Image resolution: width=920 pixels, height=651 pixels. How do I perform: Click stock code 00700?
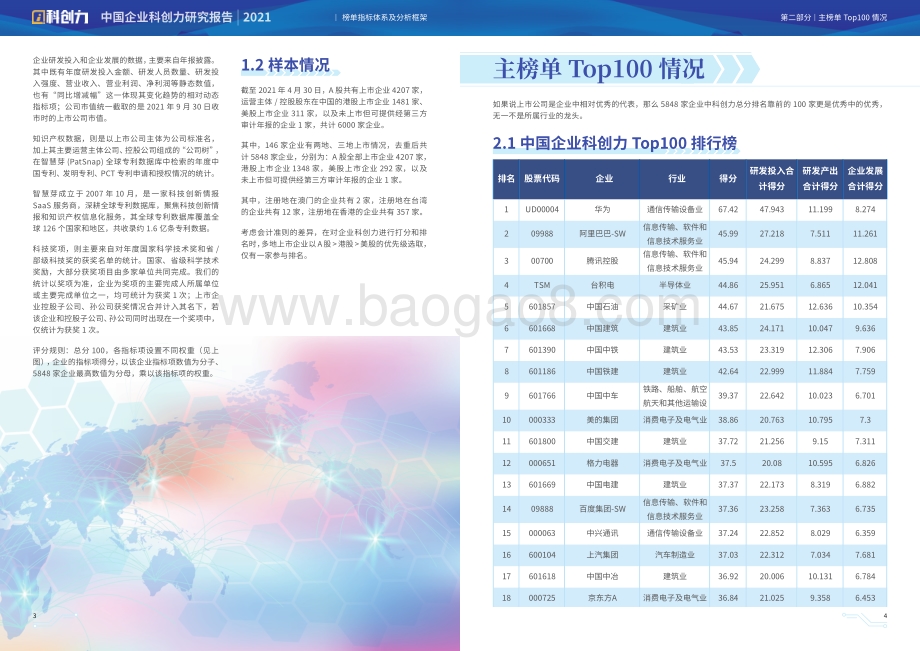542,261
